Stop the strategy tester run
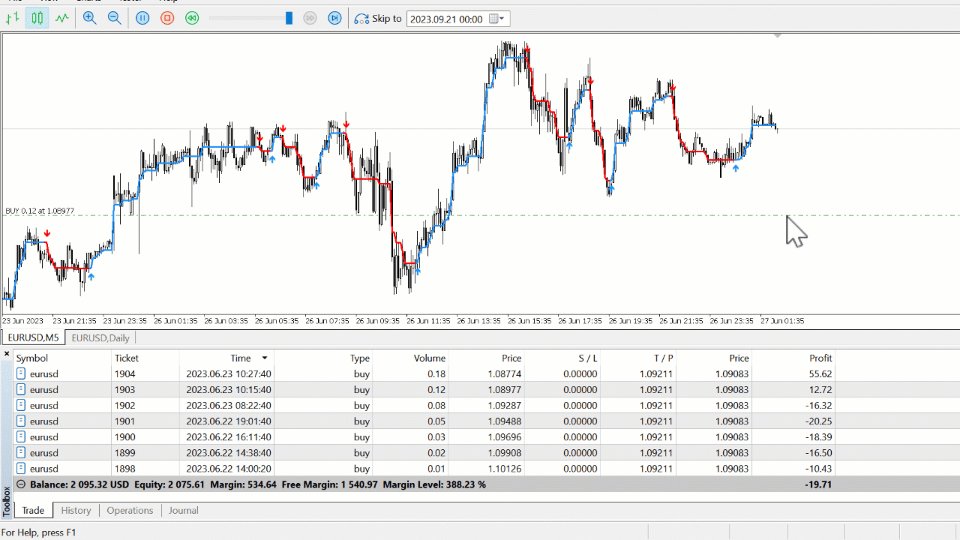Viewport: 960px width, 540px height. 167,18
